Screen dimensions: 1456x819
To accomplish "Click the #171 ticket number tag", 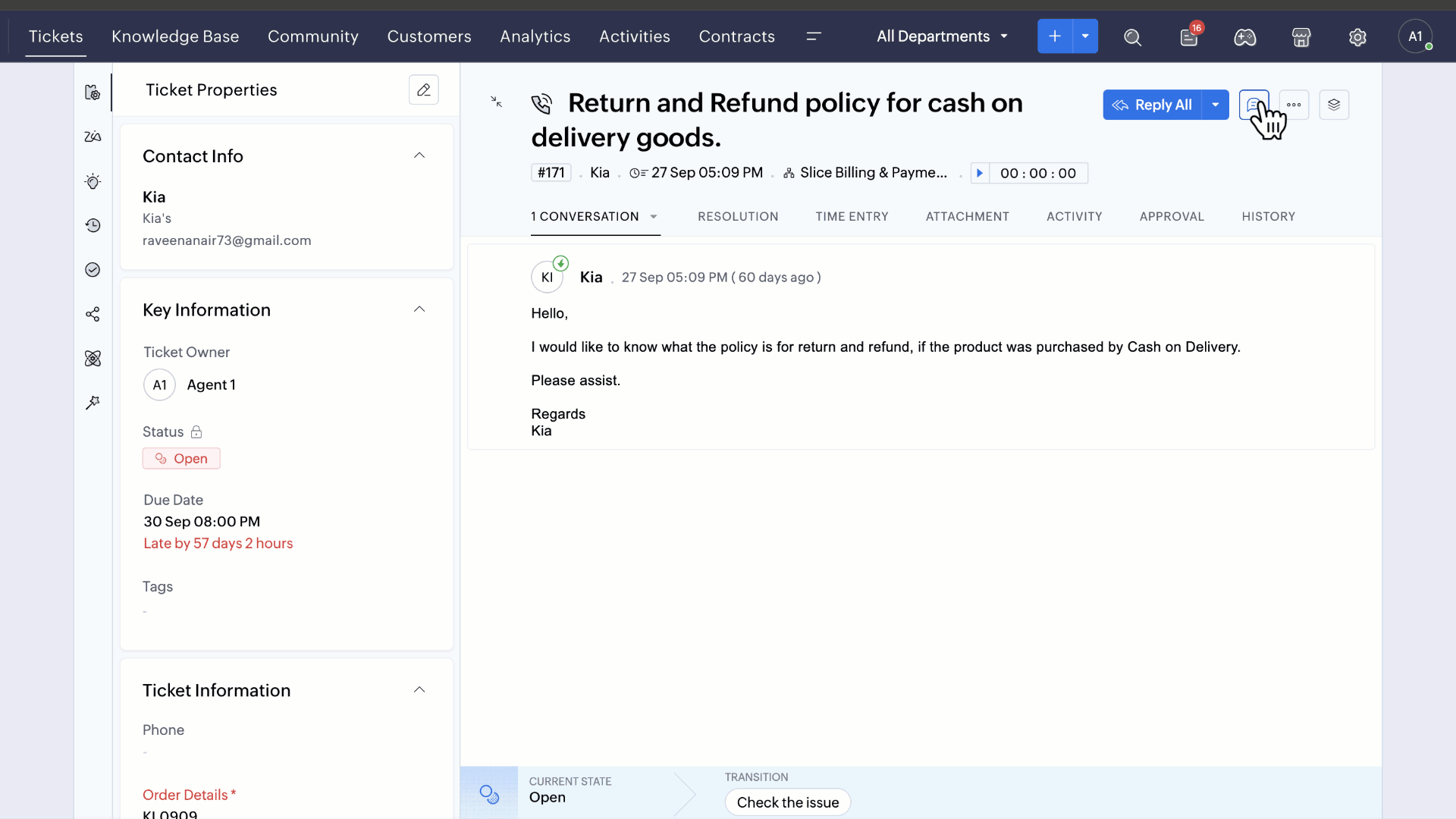I will [x=551, y=173].
